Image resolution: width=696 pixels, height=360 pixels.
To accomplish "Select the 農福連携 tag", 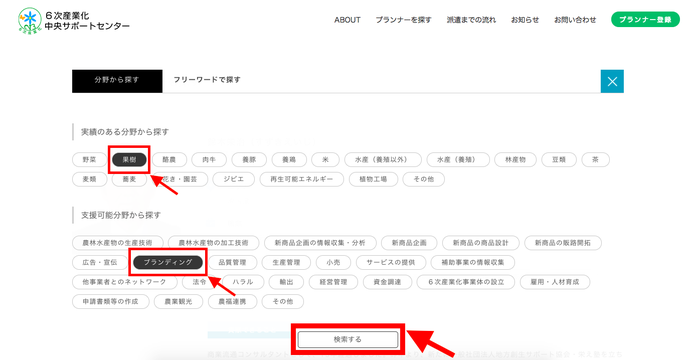I will click(x=232, y=301).
